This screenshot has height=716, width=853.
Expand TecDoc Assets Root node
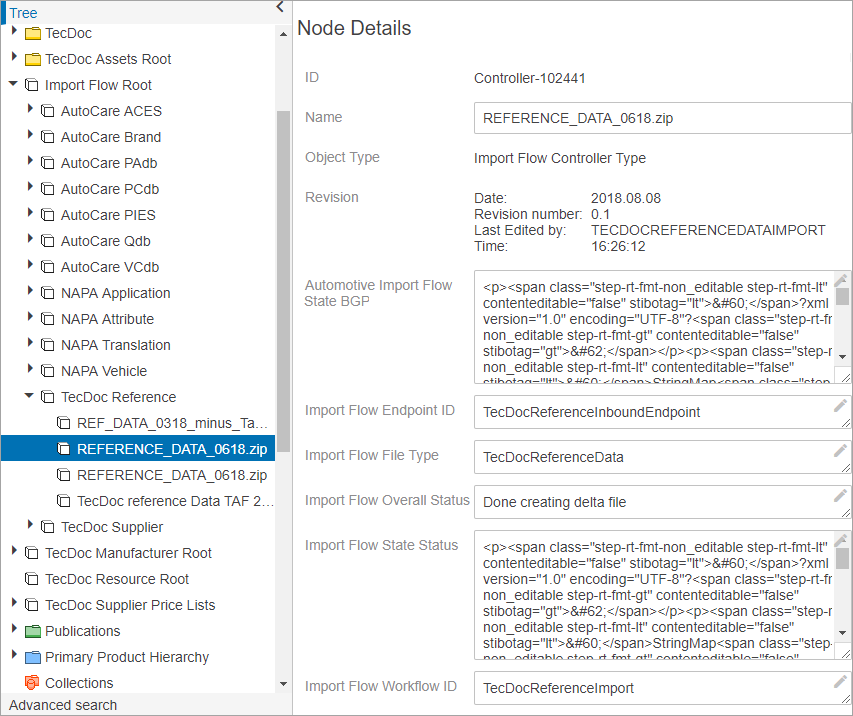coord(14,57)
